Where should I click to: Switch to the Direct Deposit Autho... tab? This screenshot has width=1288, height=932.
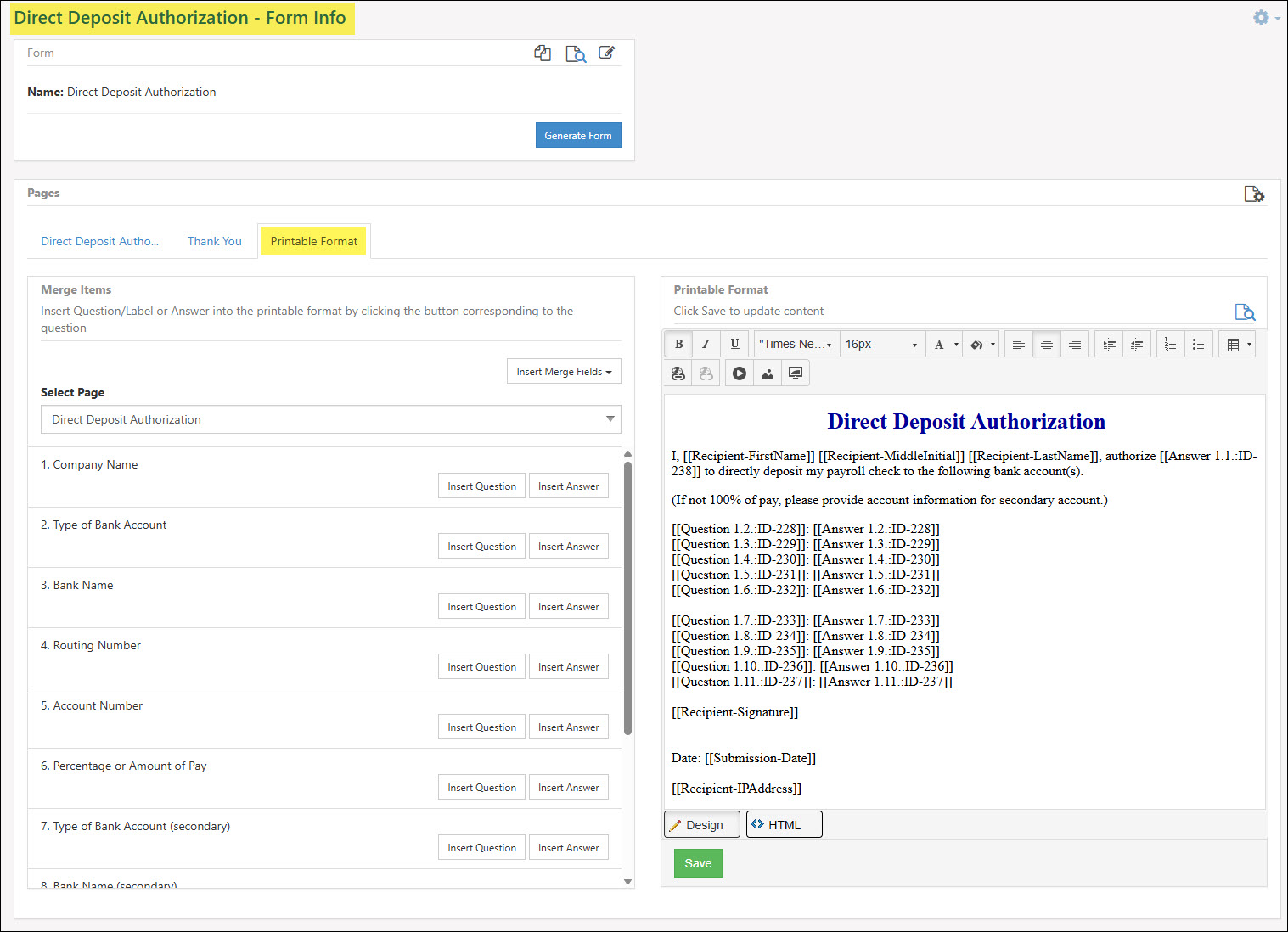(x=100, y=241)
